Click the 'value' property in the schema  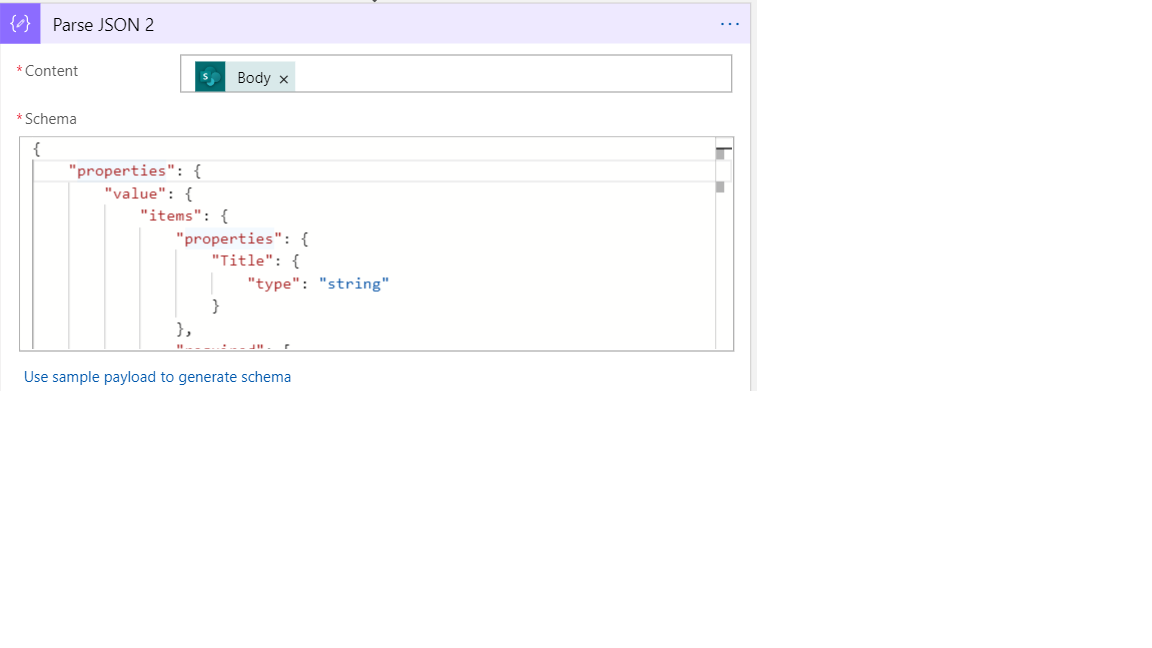point(135,192)
